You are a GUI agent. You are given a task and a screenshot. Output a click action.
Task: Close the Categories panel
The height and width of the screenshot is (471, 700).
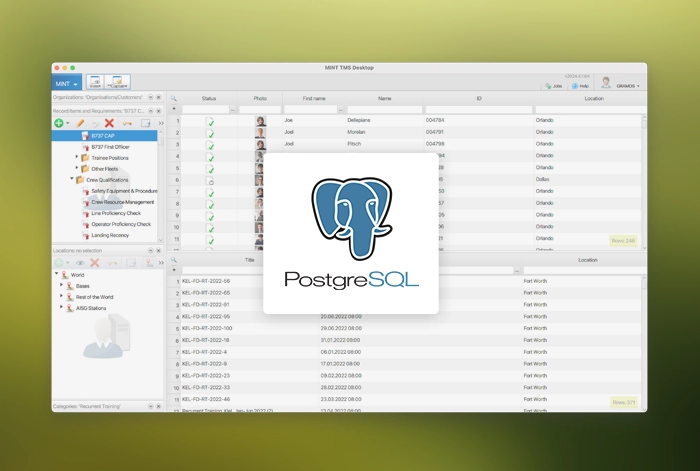tap(158, 406)
